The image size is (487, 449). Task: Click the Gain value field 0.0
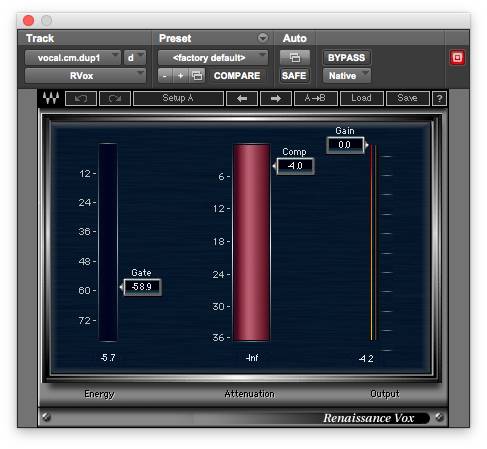coord(345,145)
